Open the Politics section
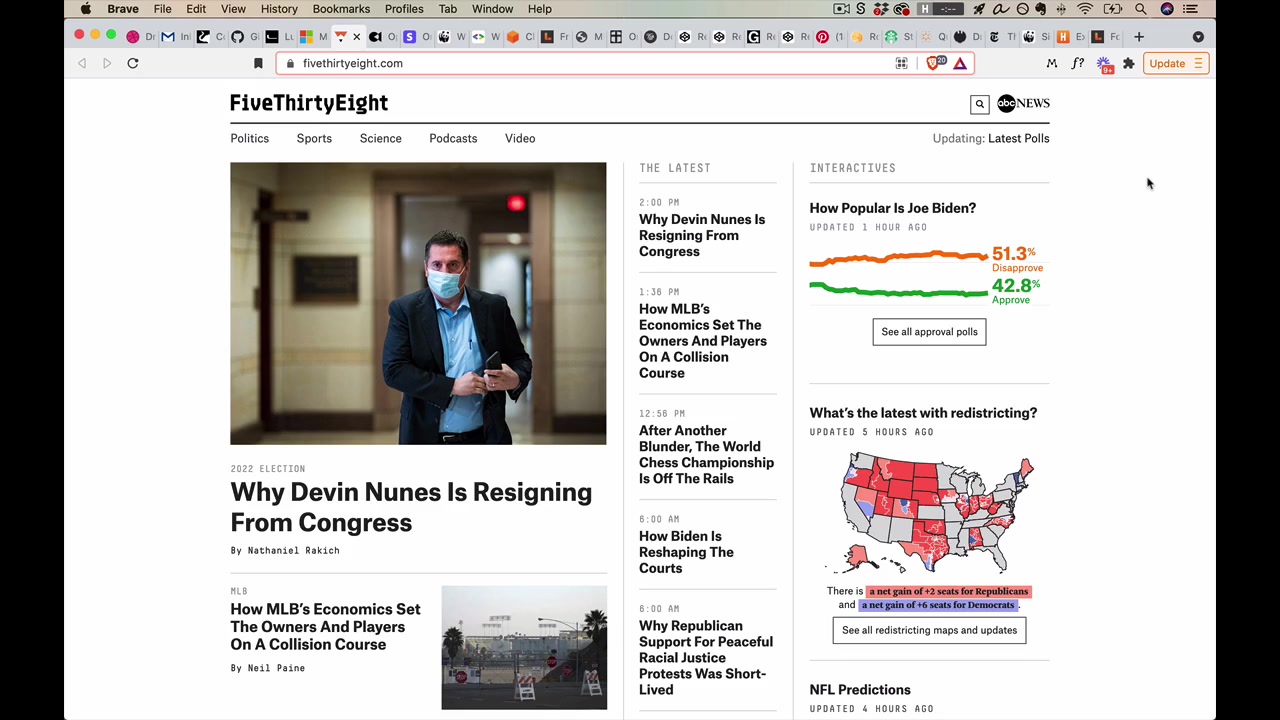The height and width of the screenshot is (720, 1280). point(249,138)
